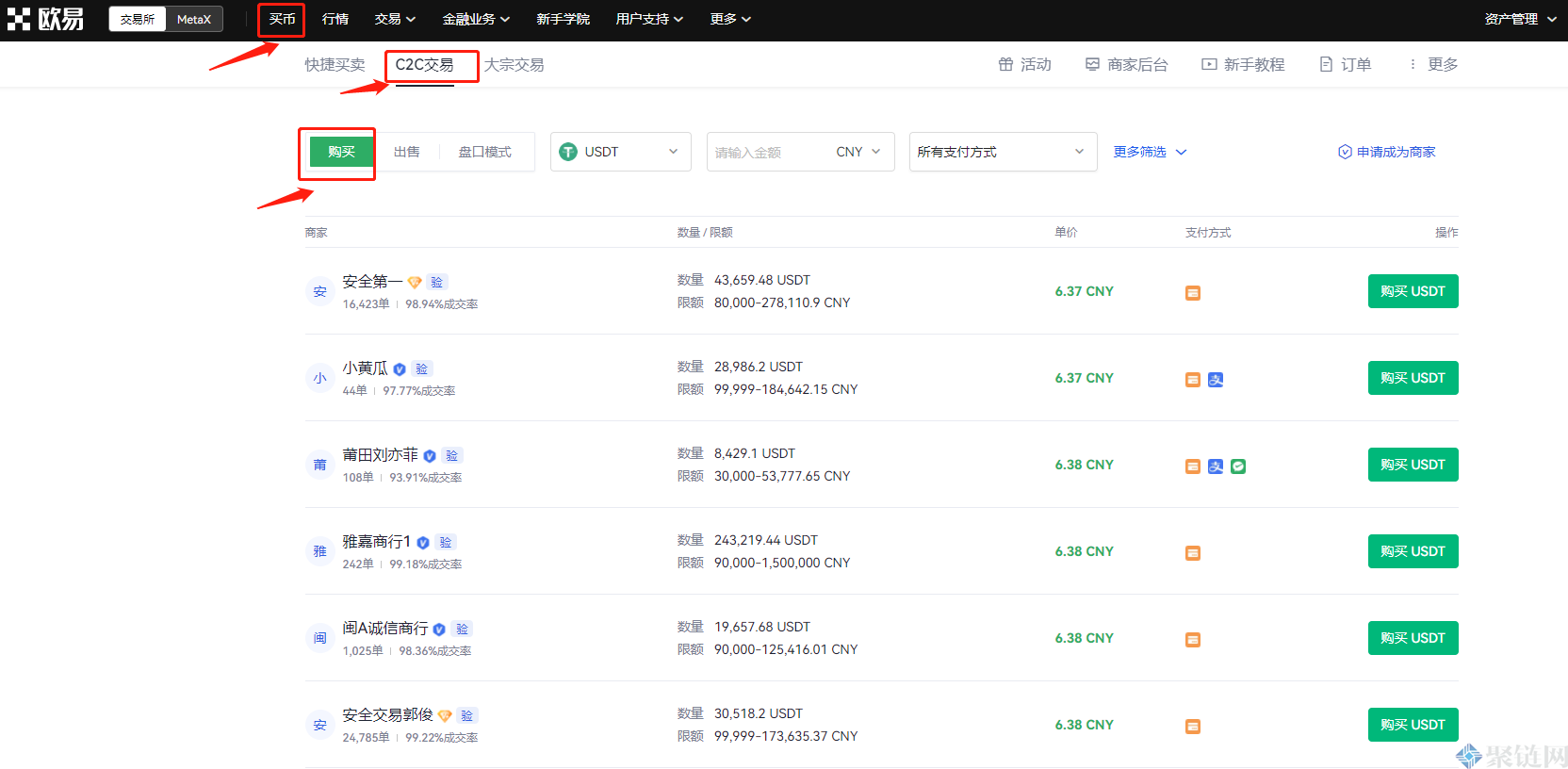Screen dimensions: 1568x769
Task: Open the 行情 markets menu item
Action: (335, 19)
